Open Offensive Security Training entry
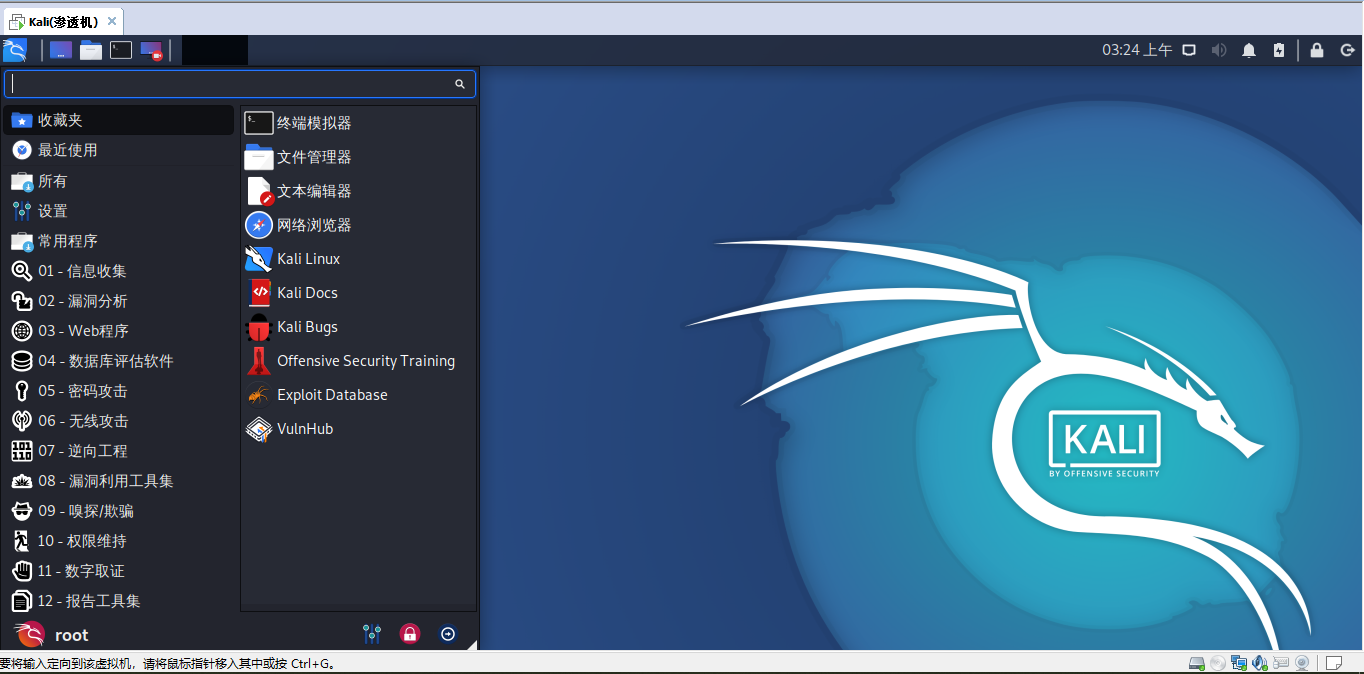This screenshot has height=674, width=1364. click(358, 361)
